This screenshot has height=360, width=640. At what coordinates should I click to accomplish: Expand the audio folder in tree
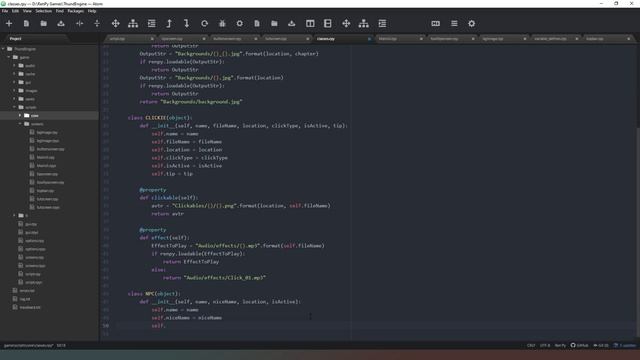click(14, 66)
